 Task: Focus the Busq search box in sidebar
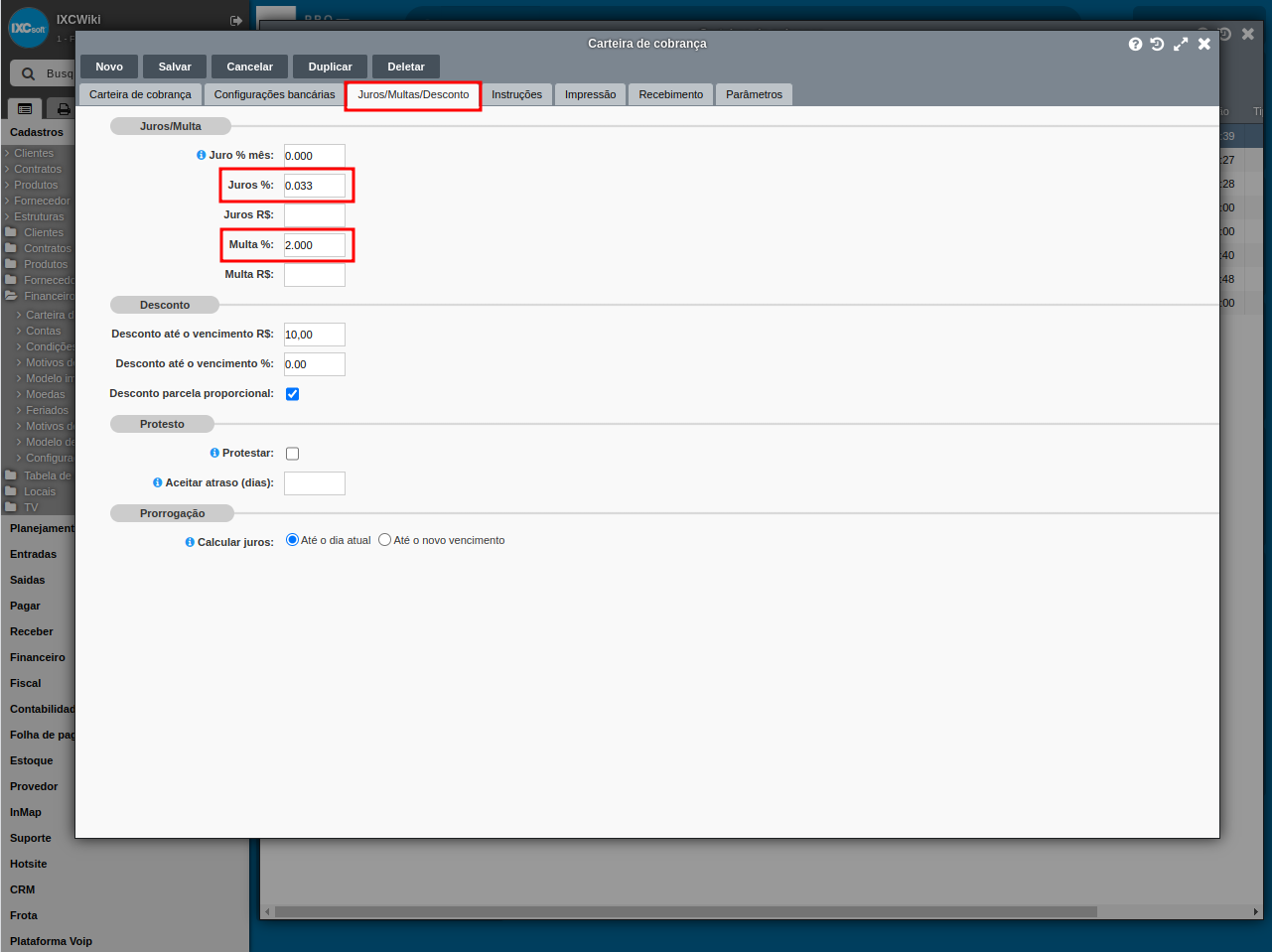(x=60, y=73)
